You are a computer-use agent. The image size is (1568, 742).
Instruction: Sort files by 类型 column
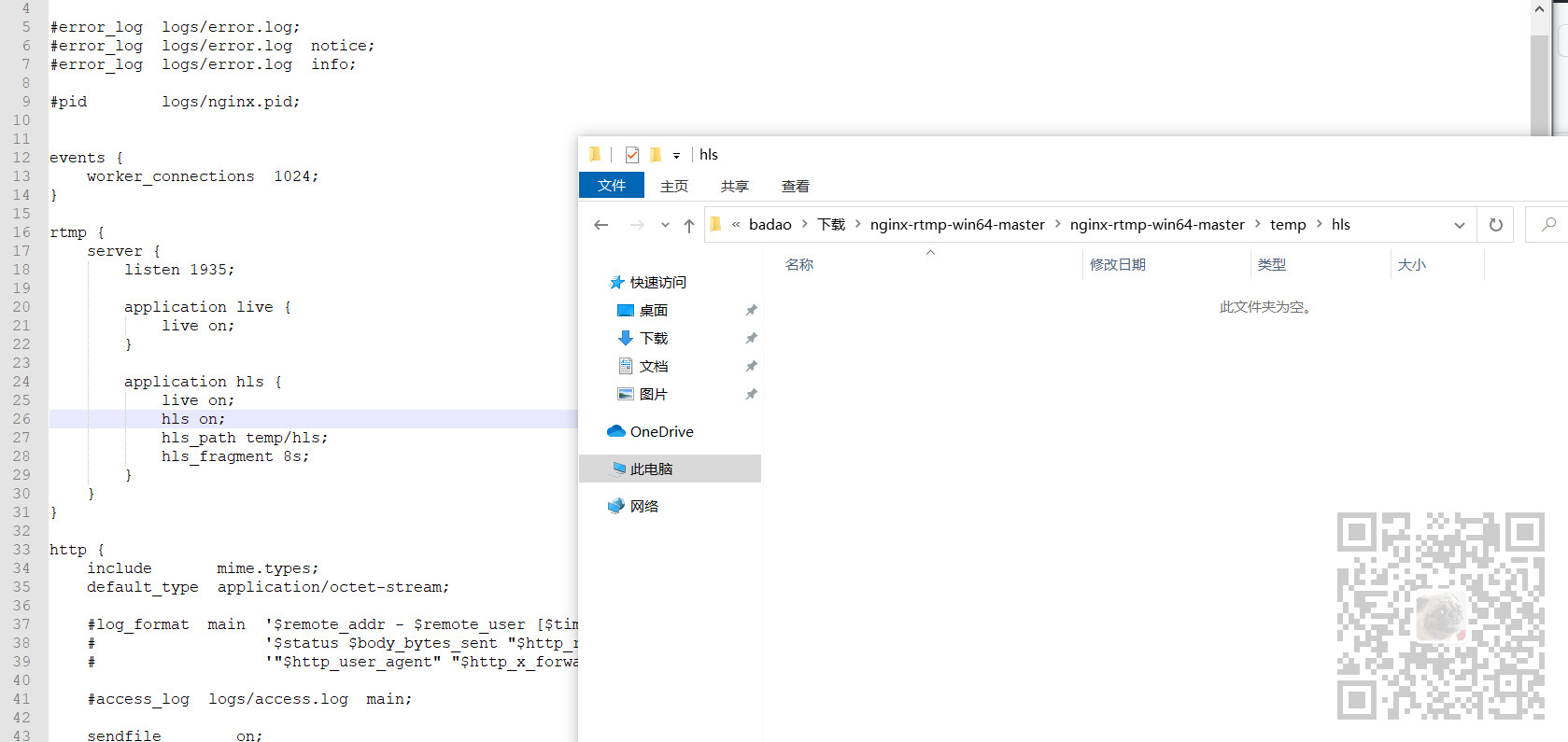tap(1272, 265)
